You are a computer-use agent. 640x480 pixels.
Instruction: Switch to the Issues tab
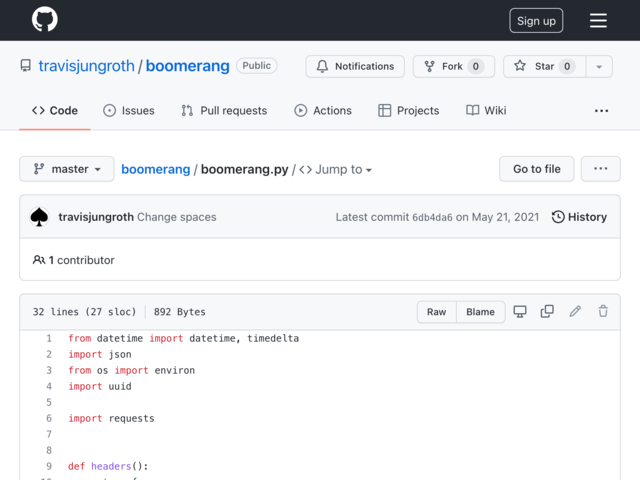[x=129, y=111]
